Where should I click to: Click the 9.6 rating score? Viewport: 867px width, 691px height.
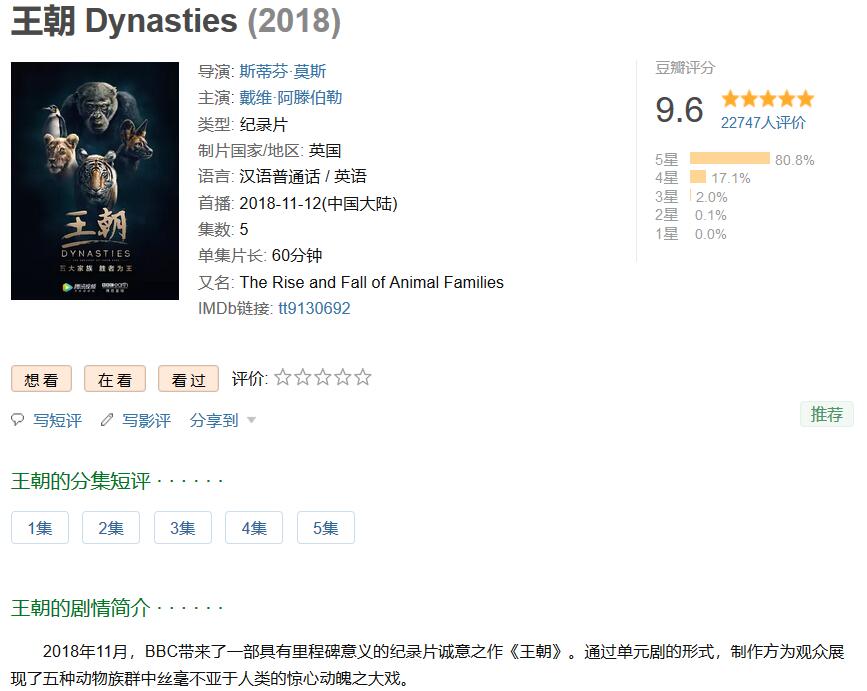click(x=679, y=109)
